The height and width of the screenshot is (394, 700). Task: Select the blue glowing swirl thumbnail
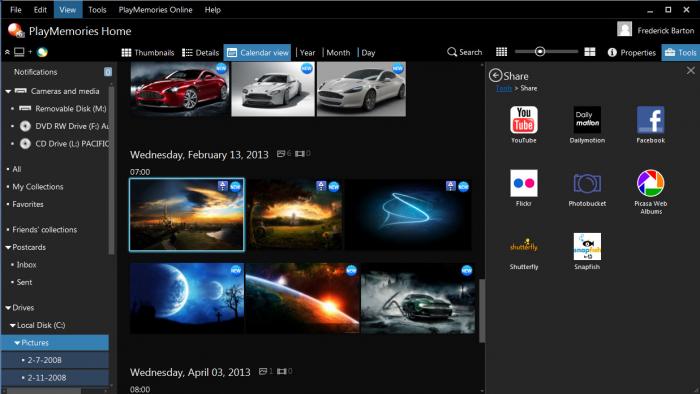tap(408, 215)
